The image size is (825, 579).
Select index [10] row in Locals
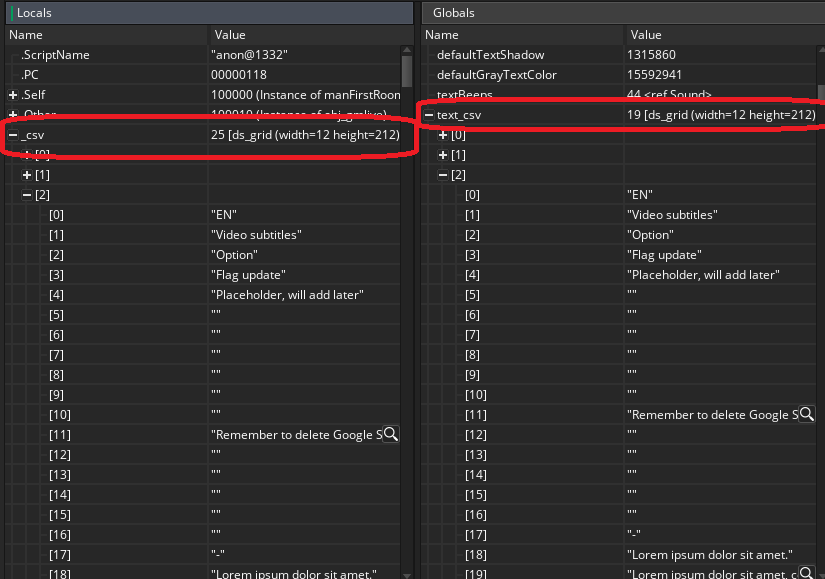tap(203, 415)
